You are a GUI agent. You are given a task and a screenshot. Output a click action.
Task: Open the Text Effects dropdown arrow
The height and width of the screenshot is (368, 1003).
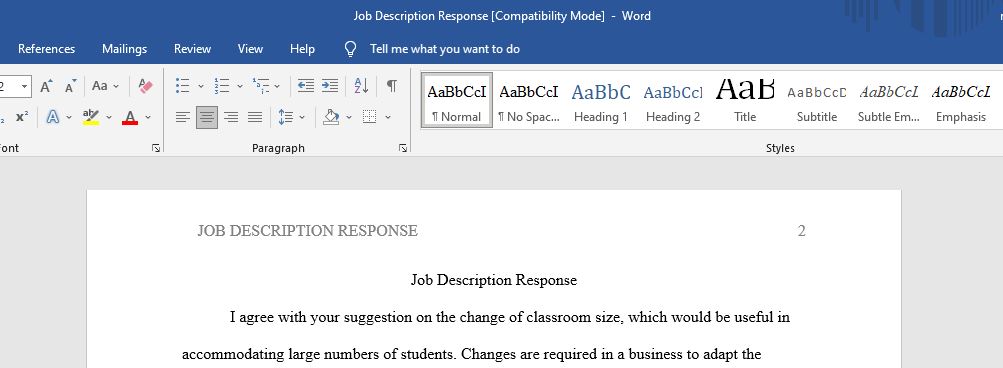(x=69, y=117)
